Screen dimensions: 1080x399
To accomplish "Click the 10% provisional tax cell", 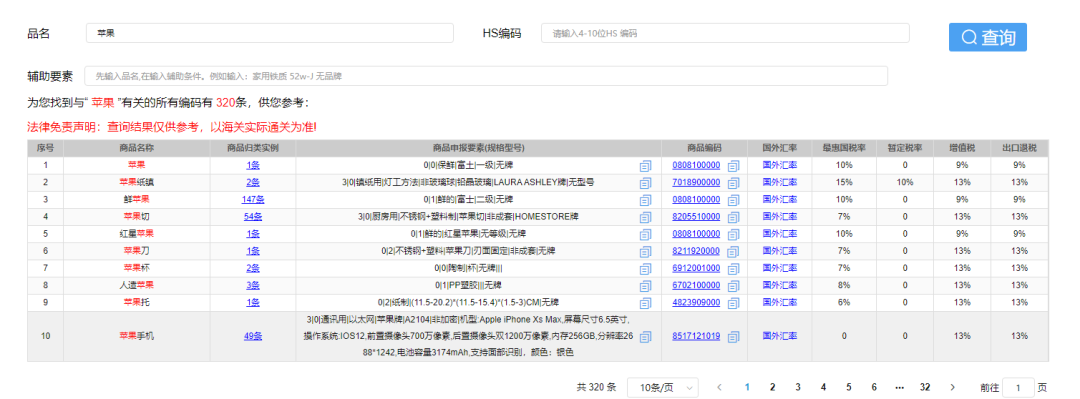I will pyautogui.click(x=904, y=183).
